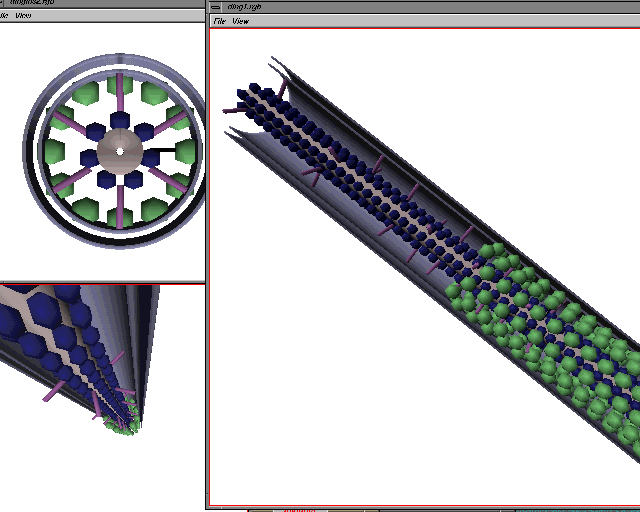This screenshot has width=640, height=512.
Task: Click the red line below the right window's menu bar
Action: (420, 28)
